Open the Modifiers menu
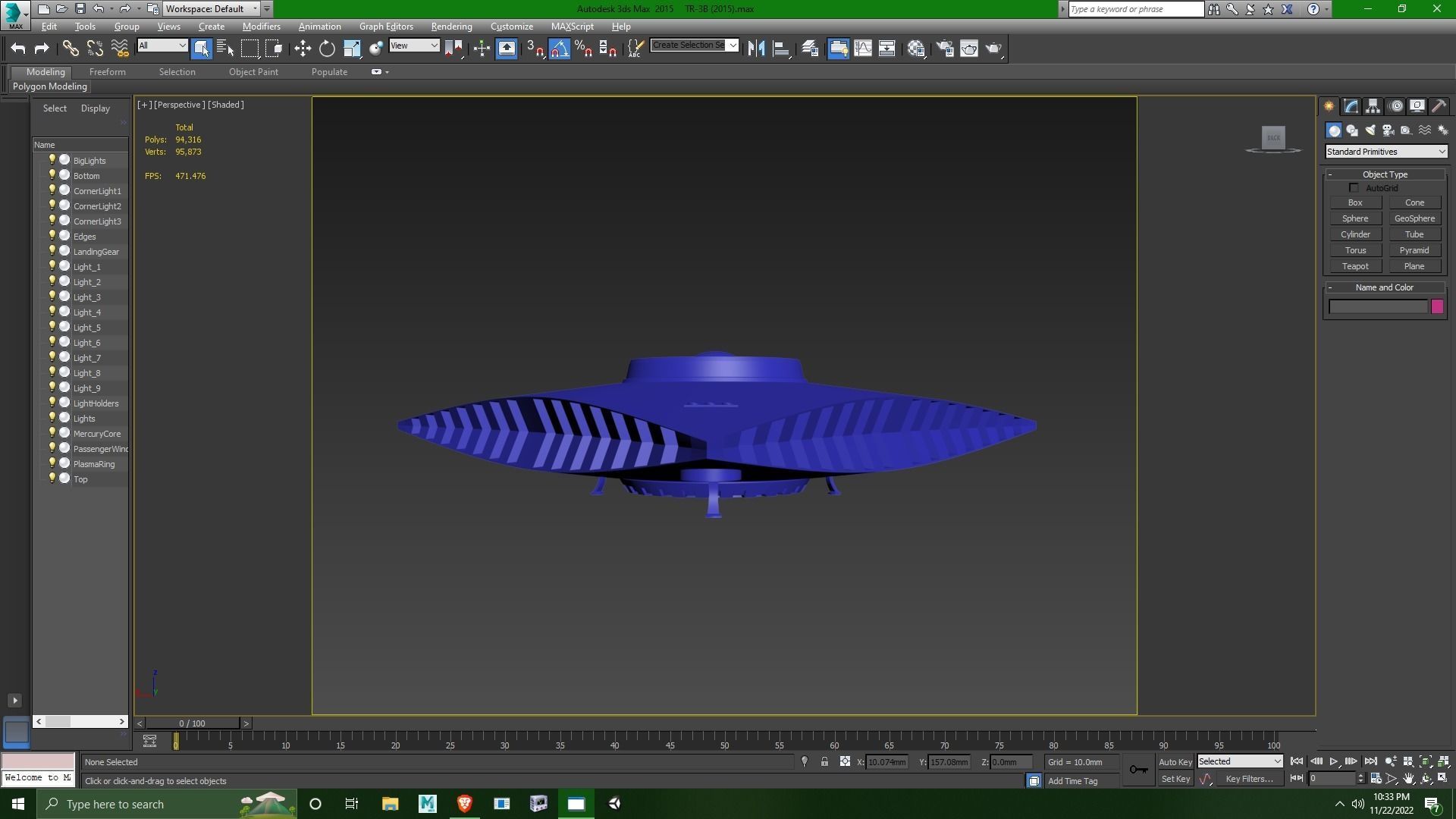 [261, 27]
